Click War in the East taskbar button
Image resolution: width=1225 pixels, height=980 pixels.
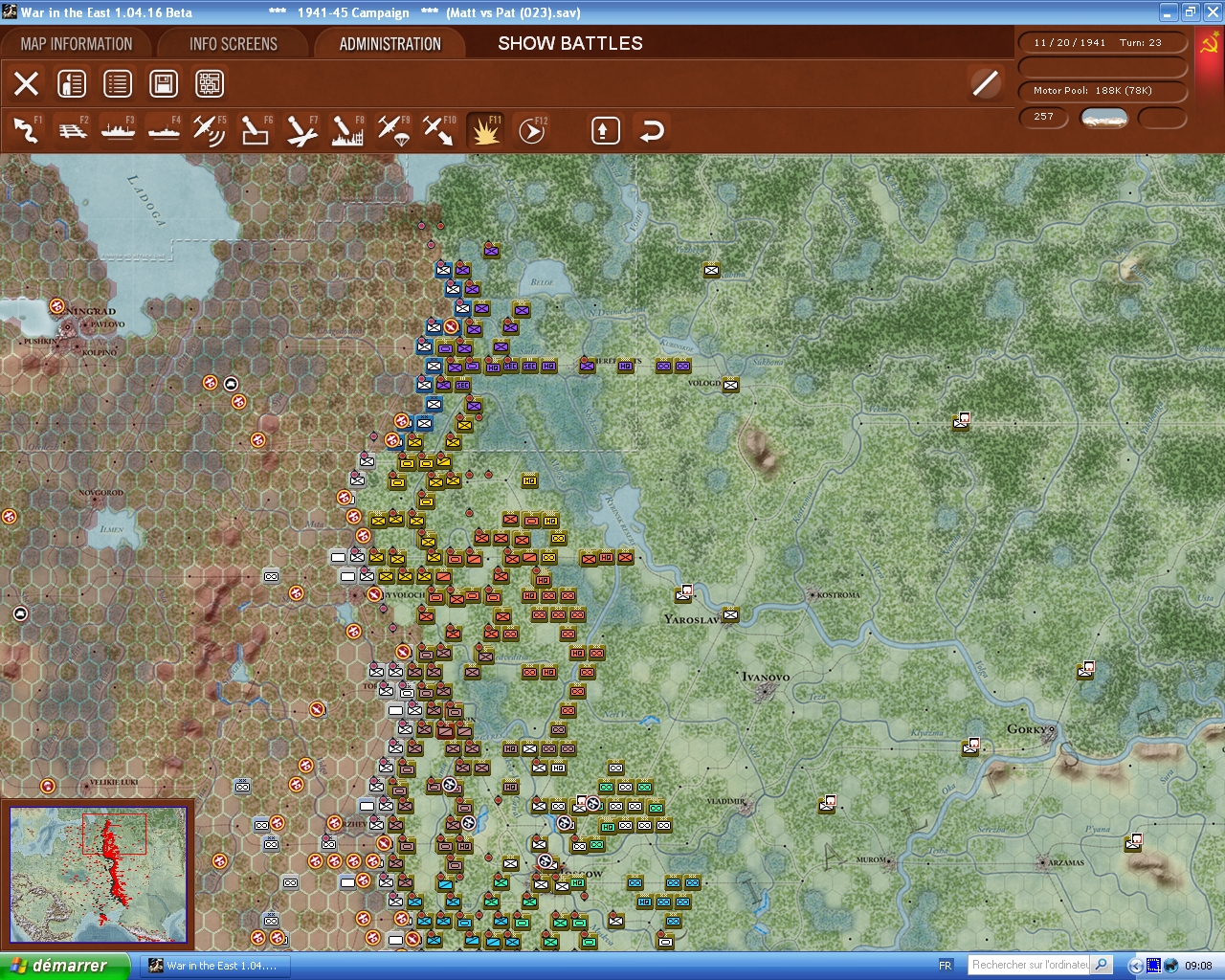213,966
